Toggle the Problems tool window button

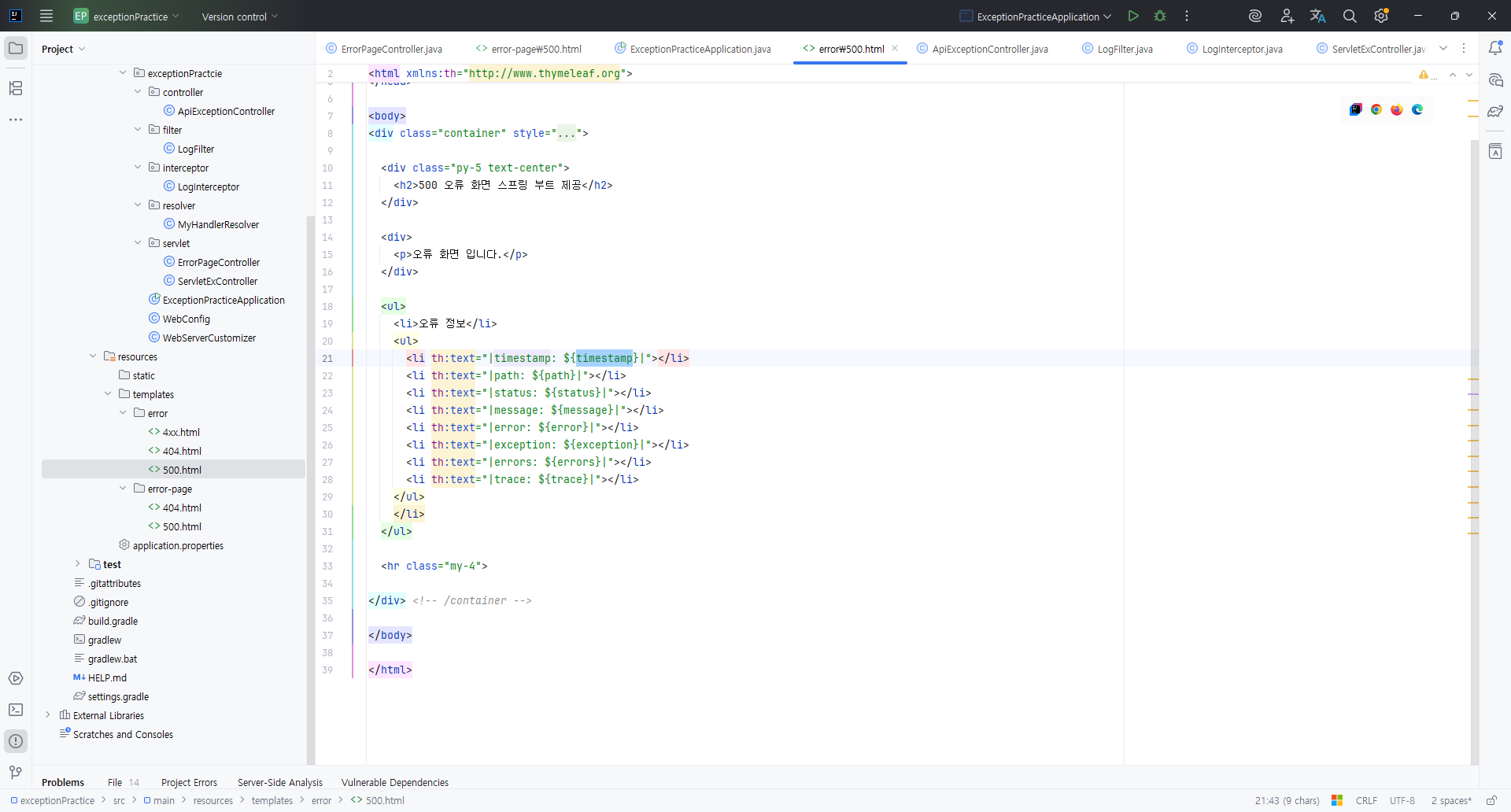coord(16,741)
